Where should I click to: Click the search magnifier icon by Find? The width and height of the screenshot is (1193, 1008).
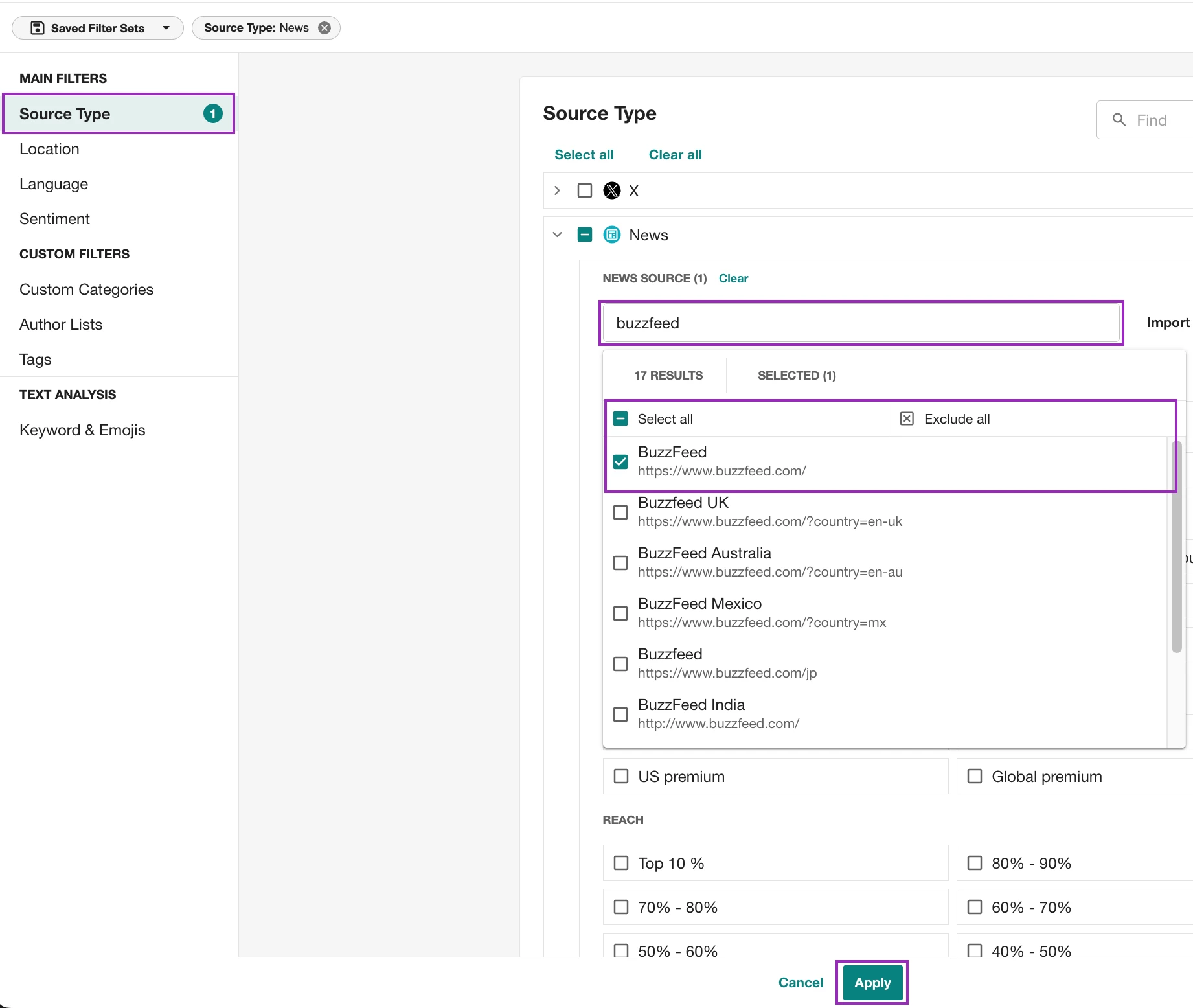click(x=1119, y=120)
